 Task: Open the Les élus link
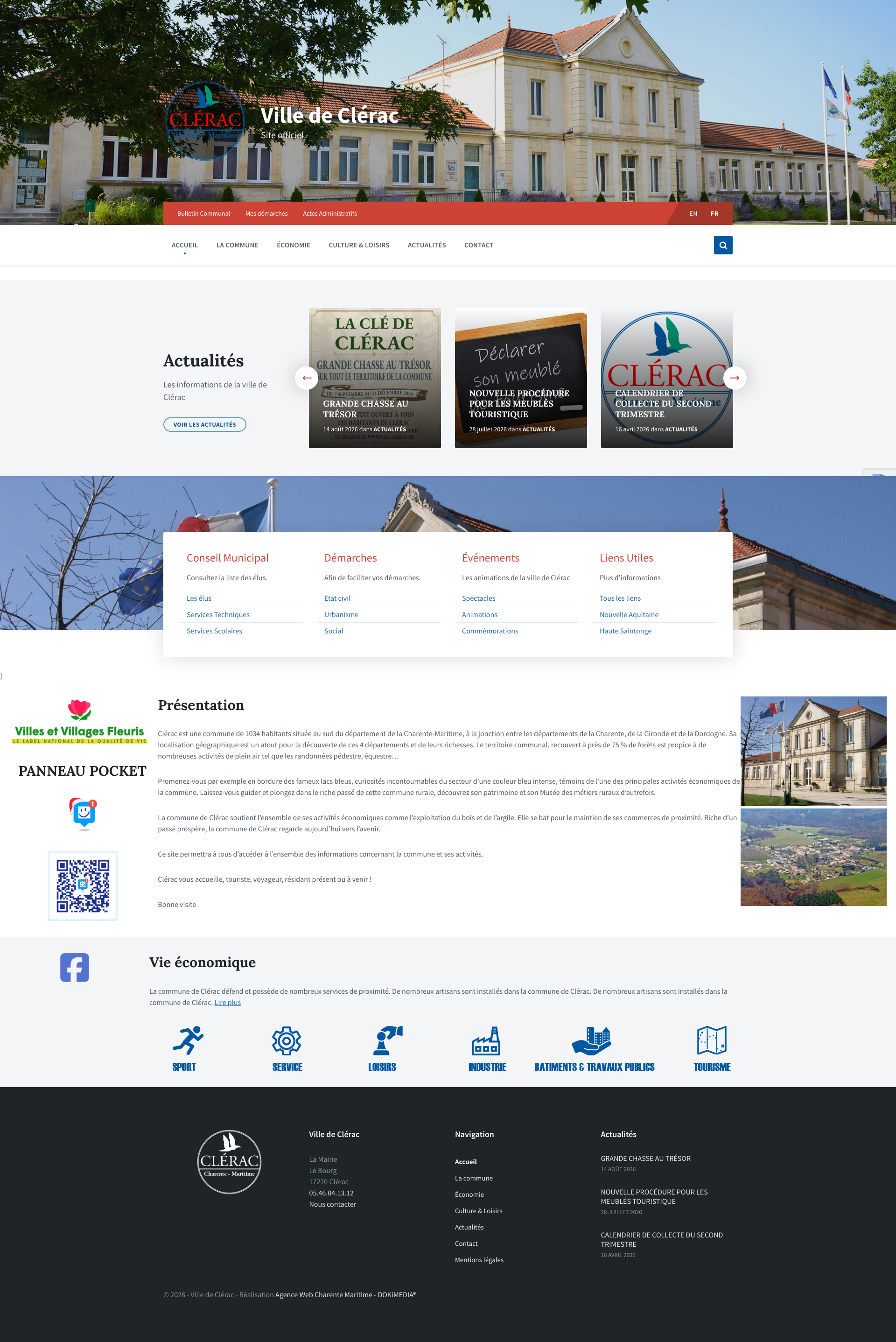tap(199, 598)
